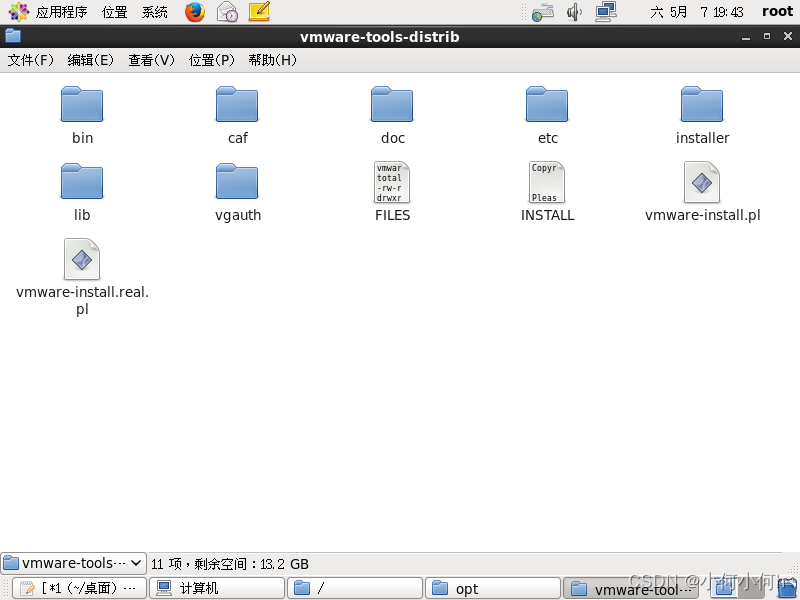The height and width of the screenshot is (600, 800).
Task: Open the mail client launcher in panel
Action: [227, 12]
